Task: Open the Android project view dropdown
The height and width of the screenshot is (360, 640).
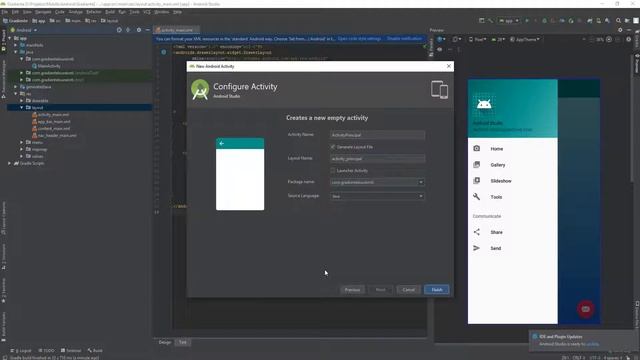Action: (24, 30)
